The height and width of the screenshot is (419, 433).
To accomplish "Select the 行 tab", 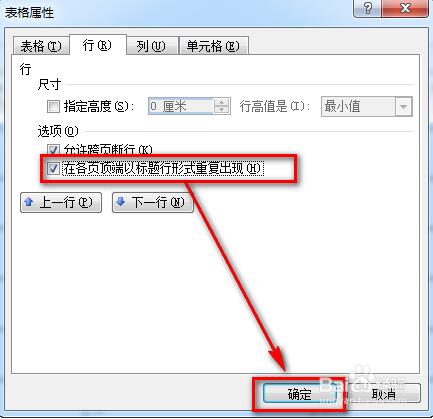I will point(98,45).
